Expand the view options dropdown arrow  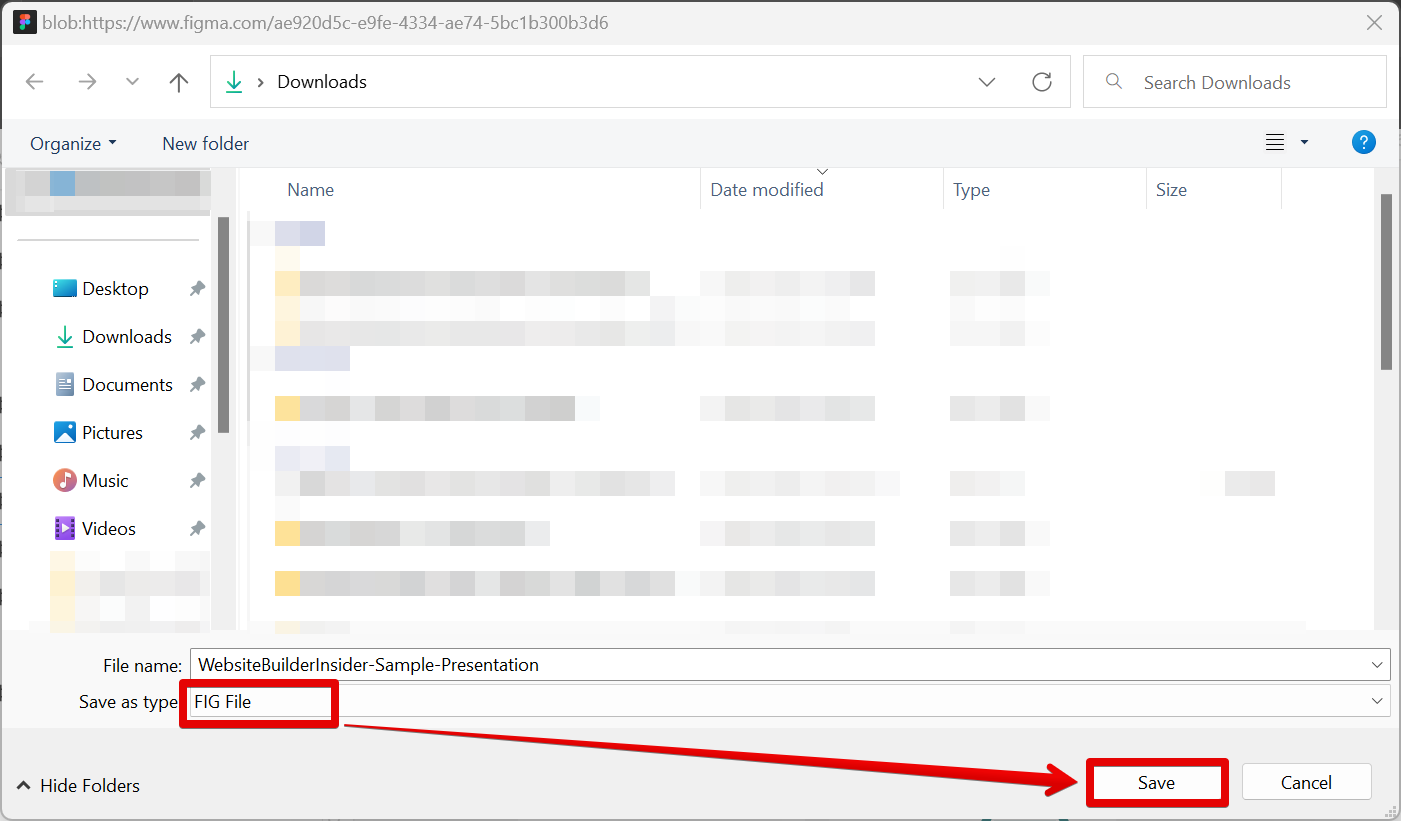click(x=1304, y=143)
